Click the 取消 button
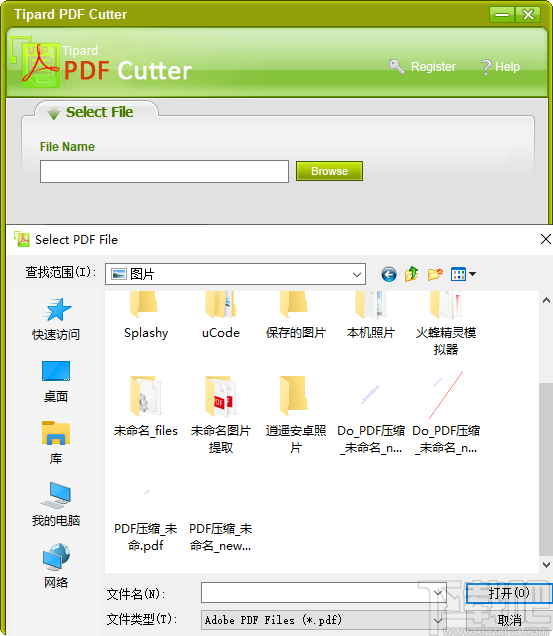 pos(509,620)
